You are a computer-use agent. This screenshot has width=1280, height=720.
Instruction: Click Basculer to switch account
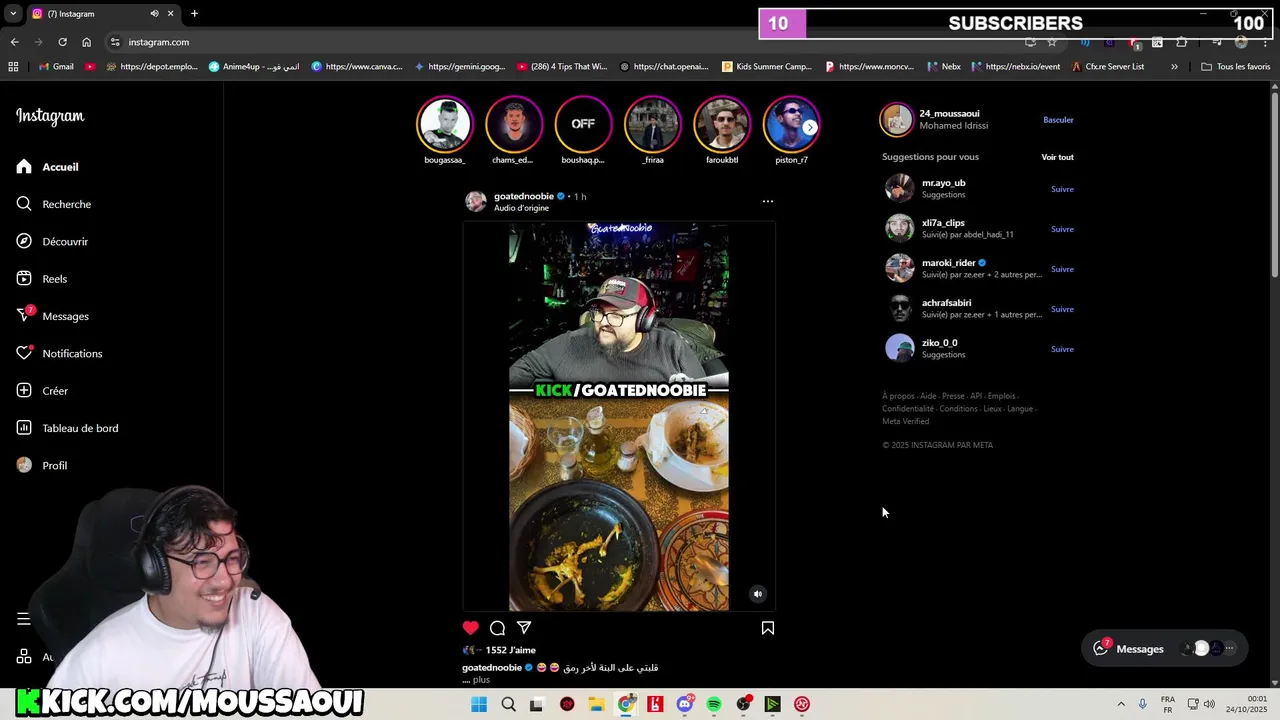coord(1058,120)
